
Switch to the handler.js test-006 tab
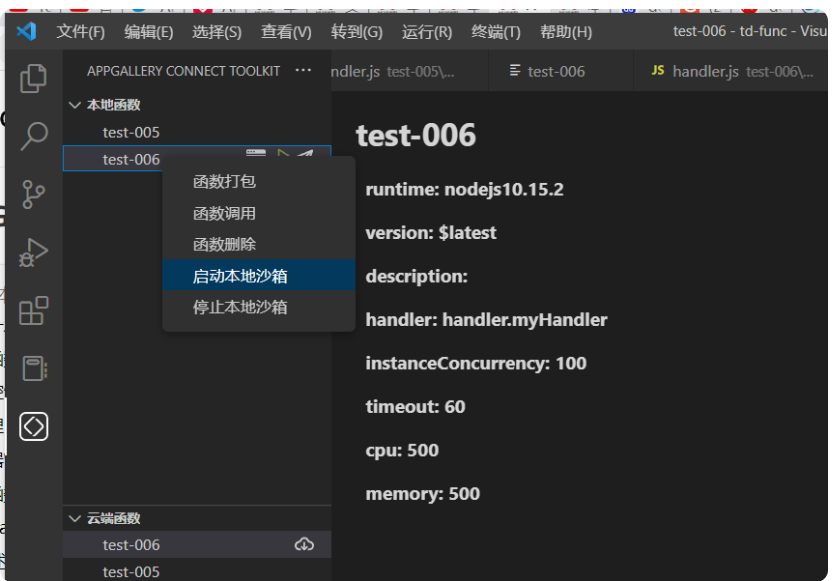[731, 71]
